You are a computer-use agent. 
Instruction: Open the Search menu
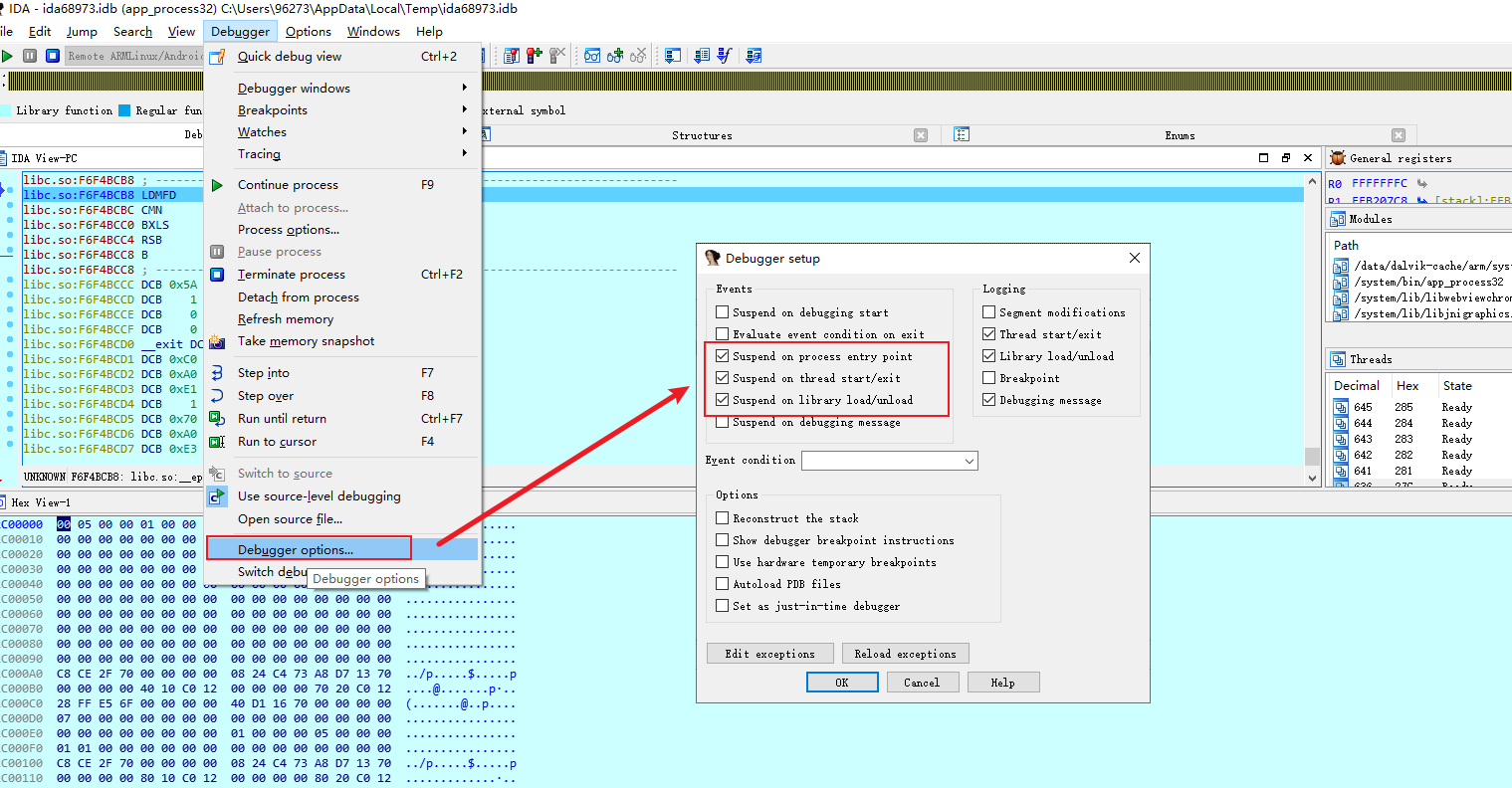[132, 31]
